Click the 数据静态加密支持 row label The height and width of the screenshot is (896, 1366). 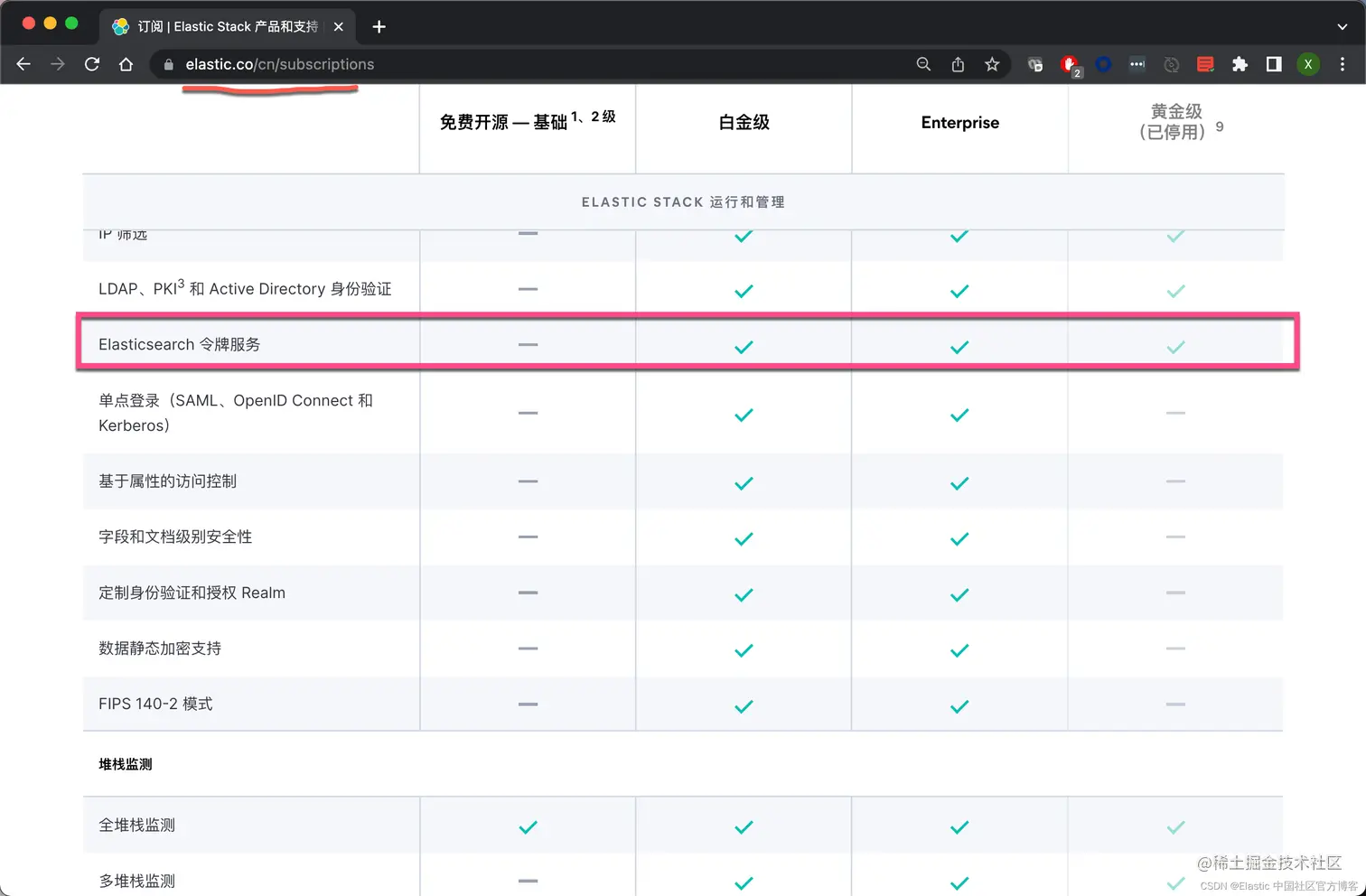click(160, 649)
